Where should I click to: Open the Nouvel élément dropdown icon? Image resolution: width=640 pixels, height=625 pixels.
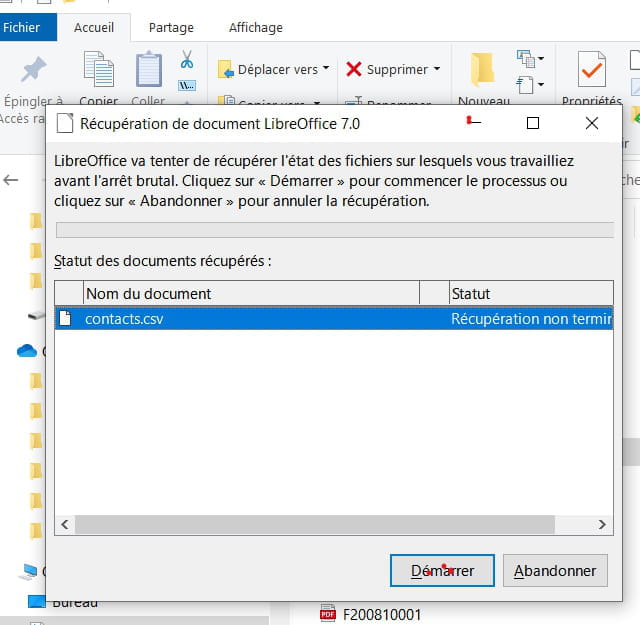pos(530,59)
